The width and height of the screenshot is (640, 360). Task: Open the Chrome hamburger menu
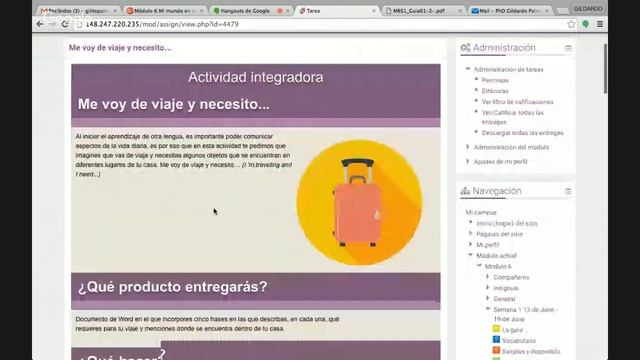(x=600, y=24)
